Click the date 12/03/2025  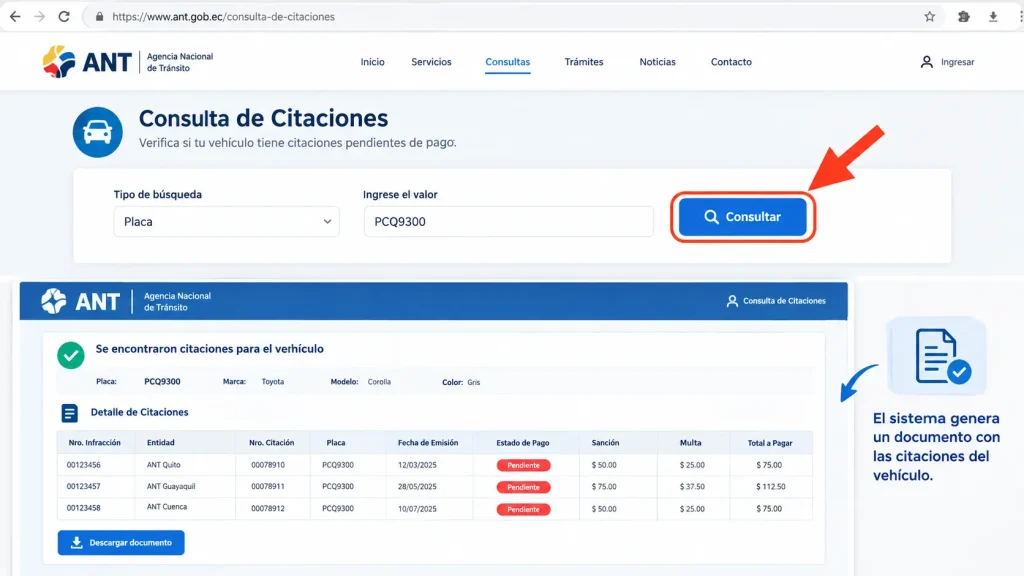tap(417, 465)
